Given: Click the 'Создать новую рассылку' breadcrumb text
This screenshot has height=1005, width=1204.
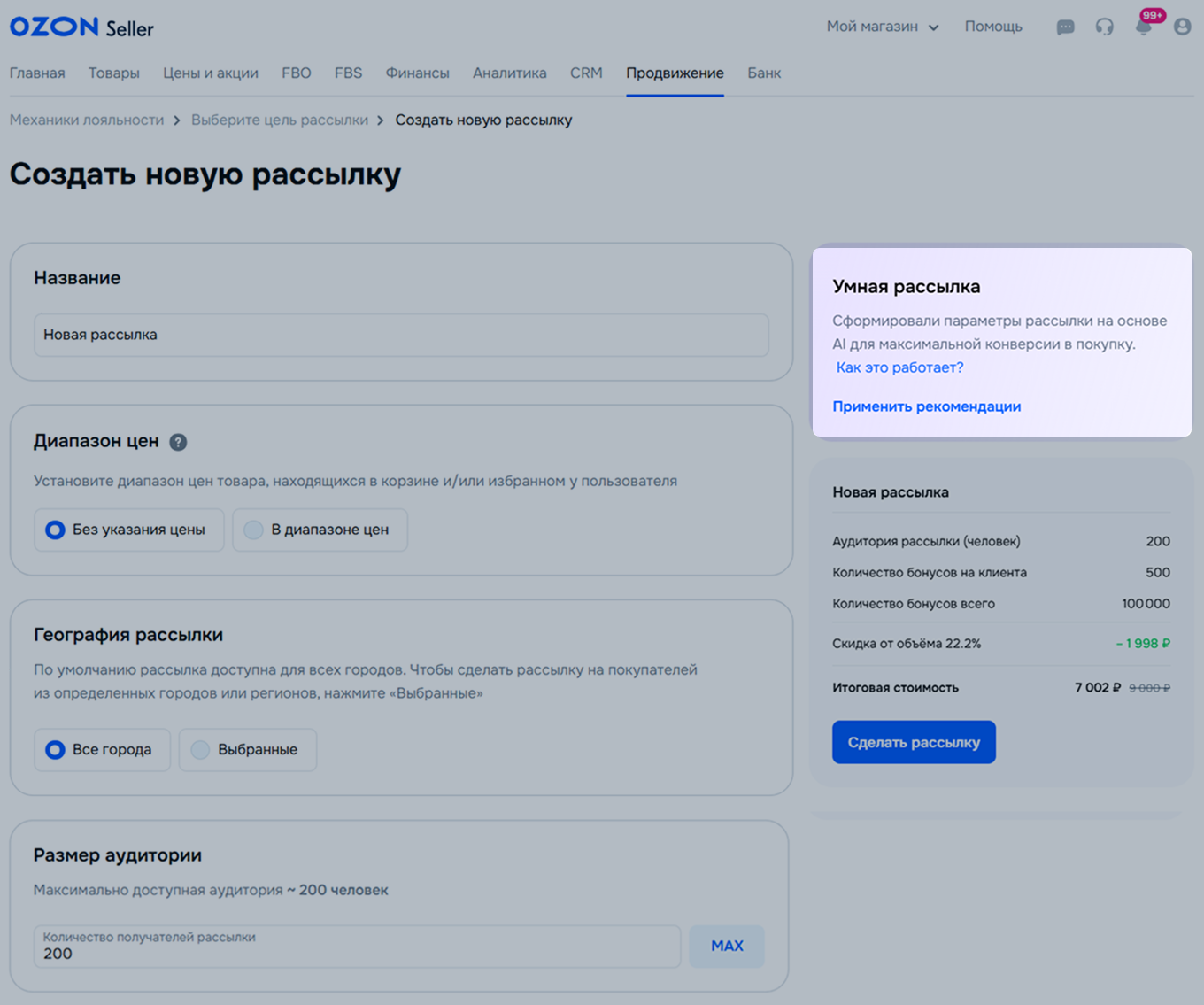Looking at the screenshot, I should tap(483, 120).
